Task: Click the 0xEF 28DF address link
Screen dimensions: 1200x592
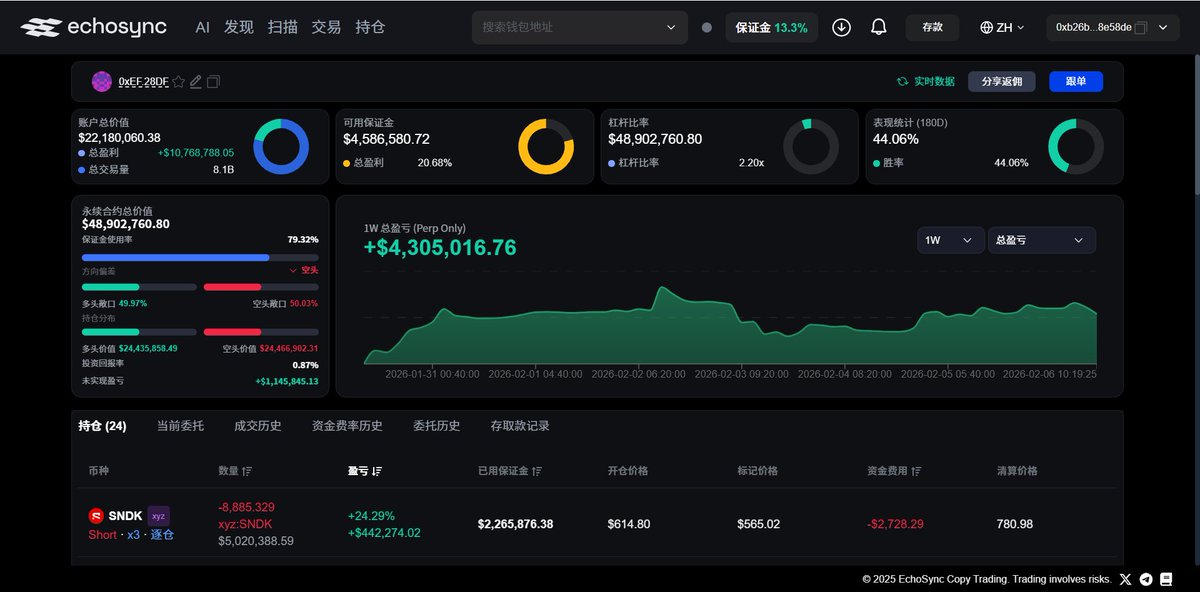Action: [143, 82]
